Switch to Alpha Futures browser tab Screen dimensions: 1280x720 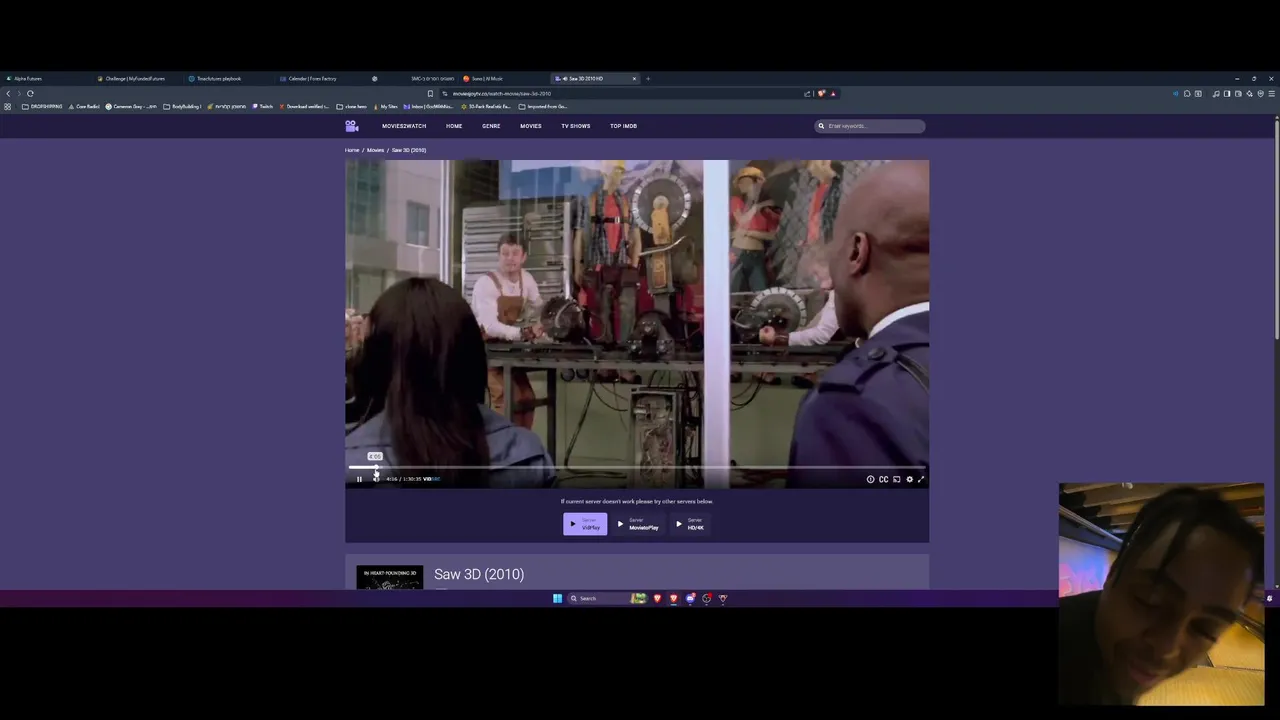[45, 78]
